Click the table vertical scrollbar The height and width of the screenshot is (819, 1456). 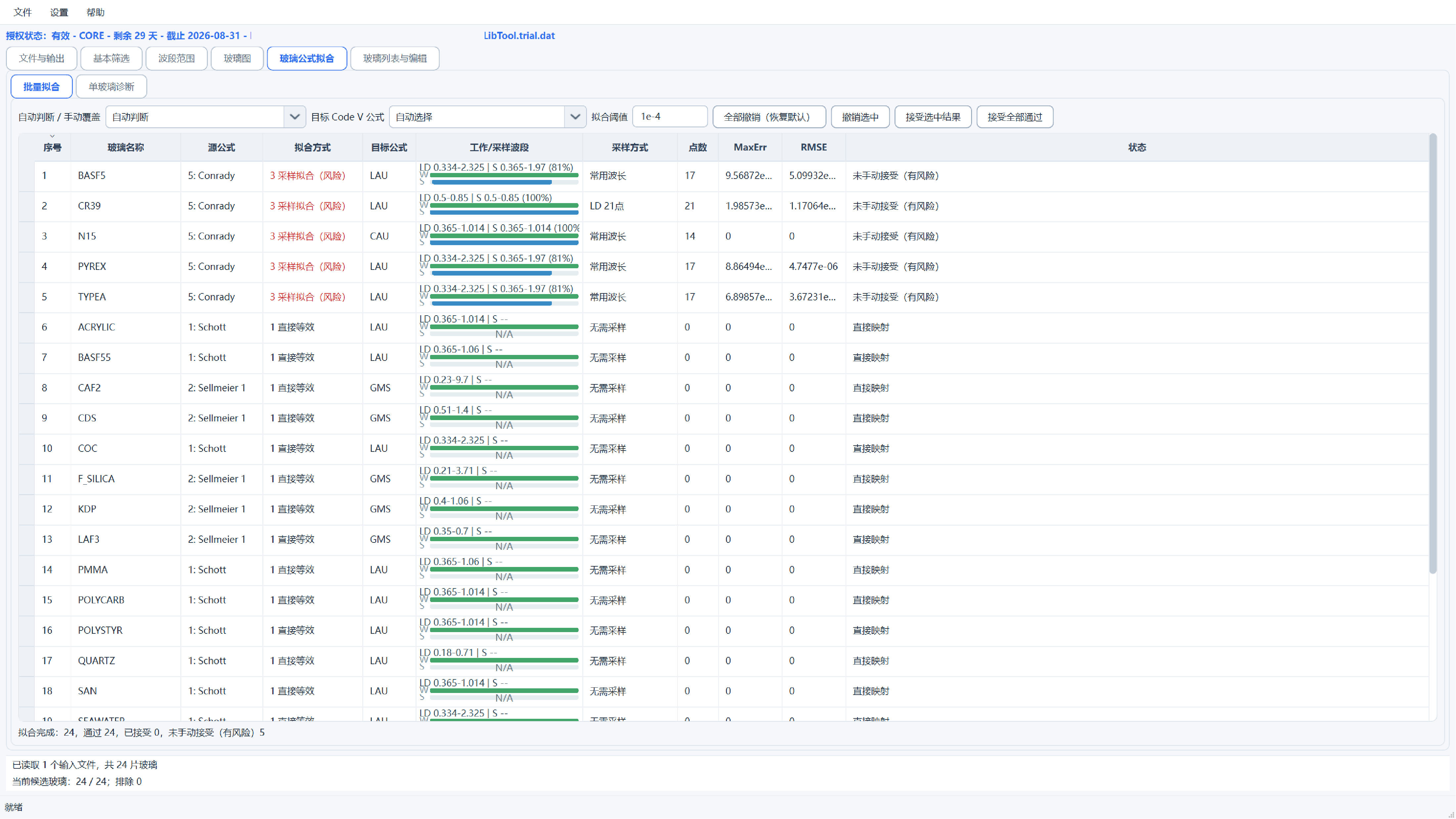pos(1433,354)
